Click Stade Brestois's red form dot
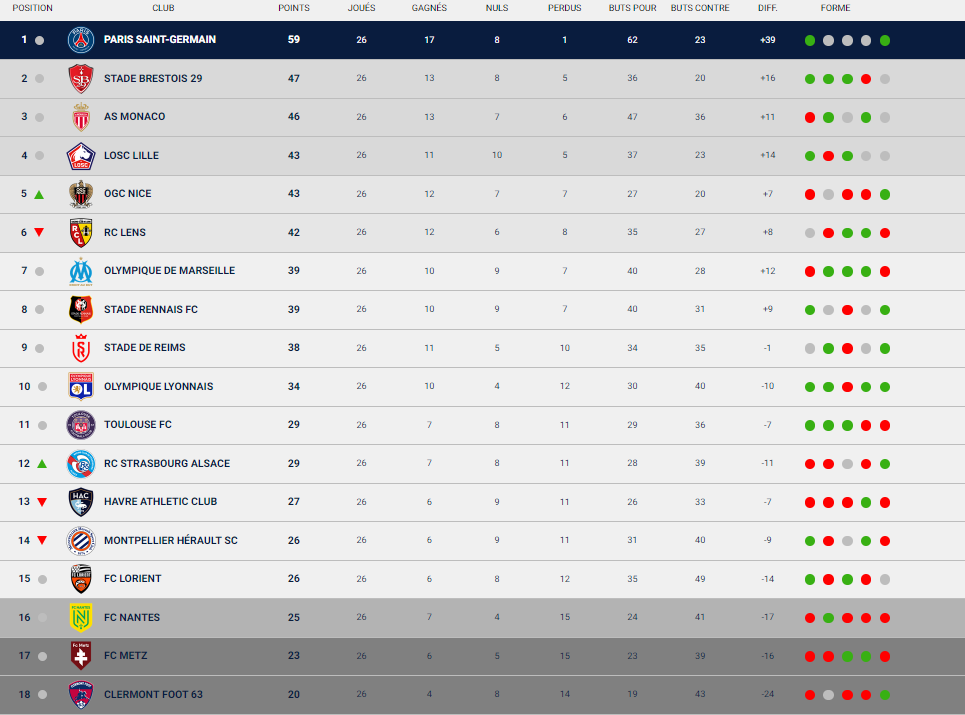This screenshot has height=715, width=965. point(866,79)
